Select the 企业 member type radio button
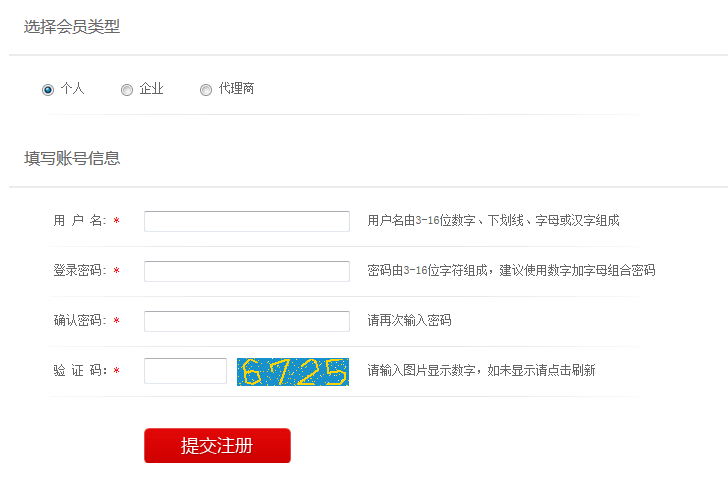 (127, 90)
